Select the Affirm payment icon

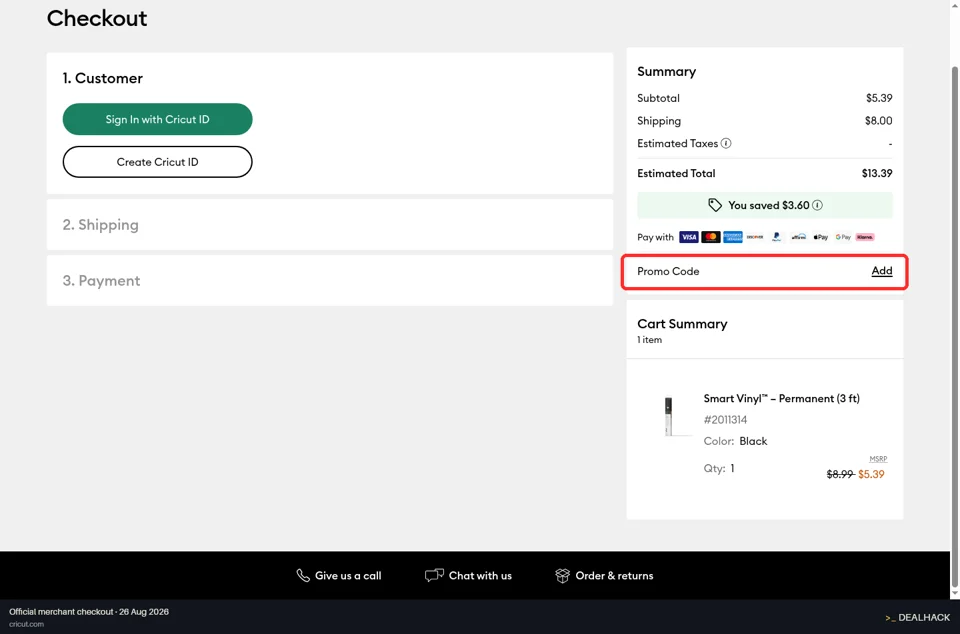798,237
